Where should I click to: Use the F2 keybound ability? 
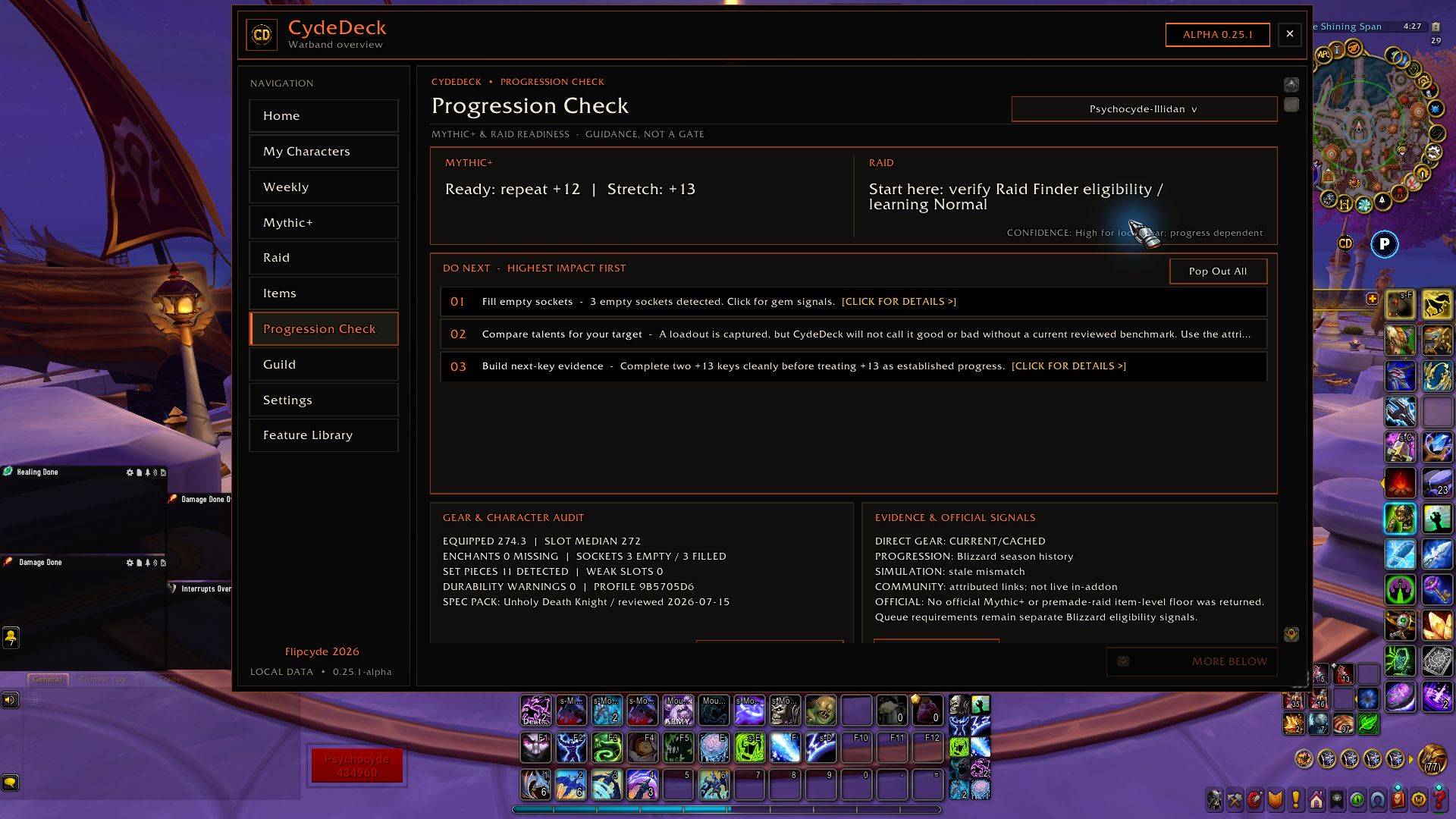coord(571,748)
